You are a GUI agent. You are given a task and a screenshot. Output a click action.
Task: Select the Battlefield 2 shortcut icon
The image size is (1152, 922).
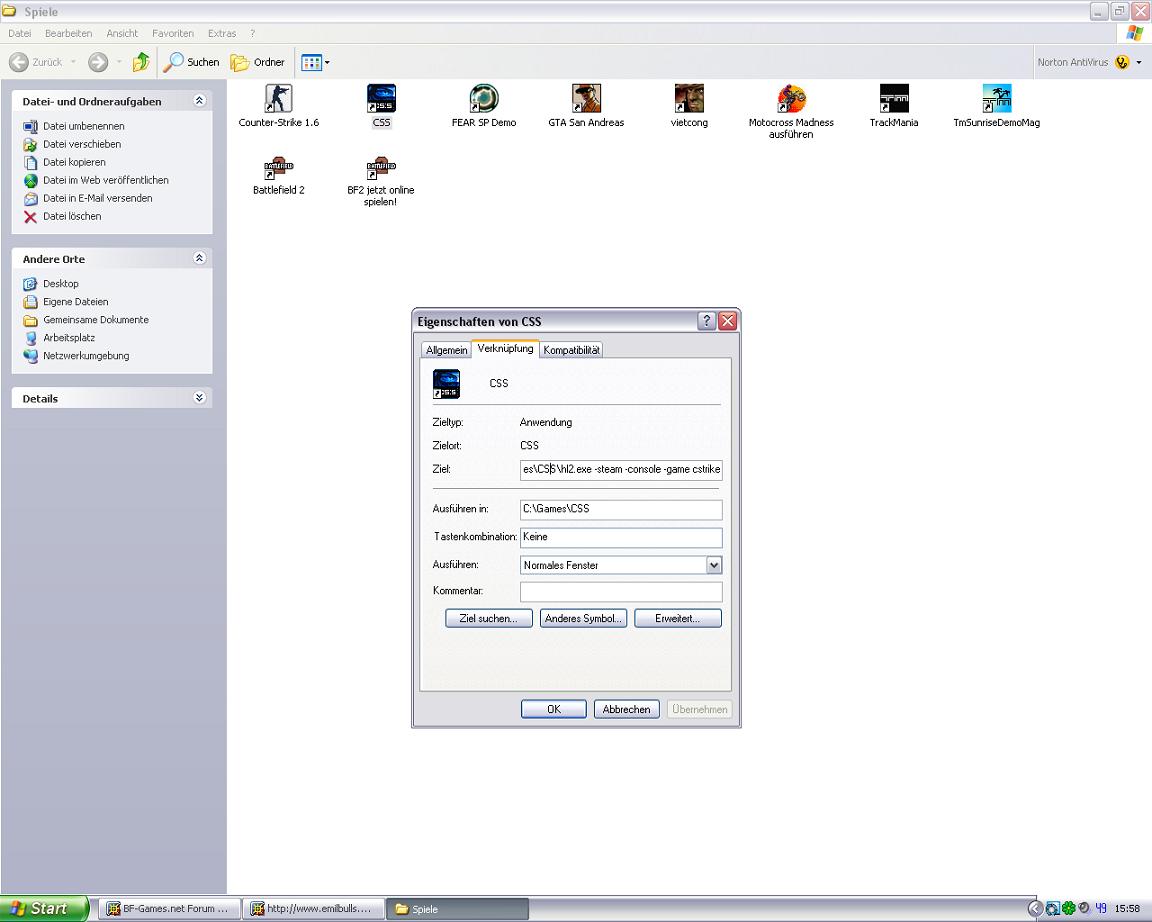coord(278,168)
